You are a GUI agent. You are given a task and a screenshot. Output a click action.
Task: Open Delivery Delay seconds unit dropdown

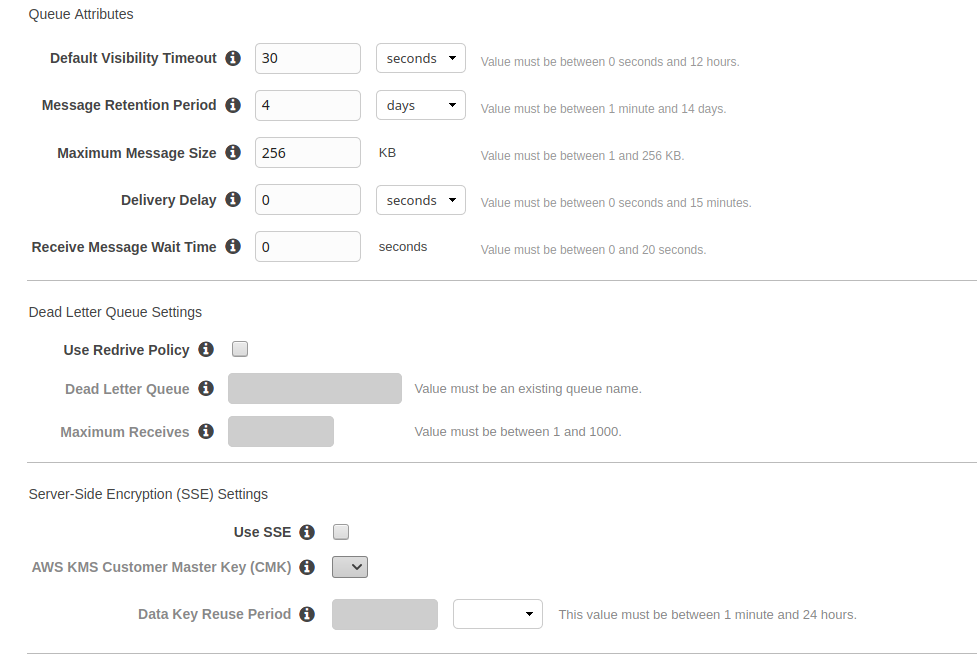[421, 200]
